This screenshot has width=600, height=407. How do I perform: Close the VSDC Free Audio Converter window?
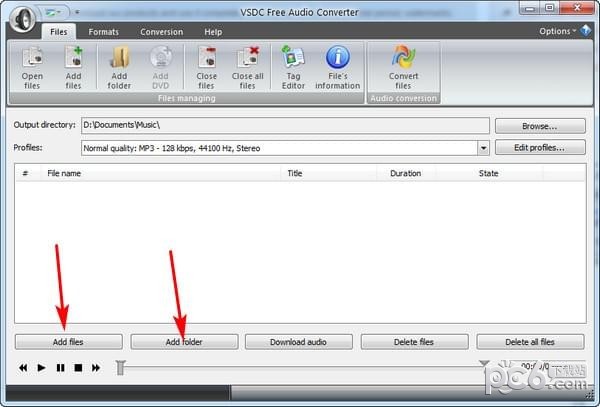point(577,8)
